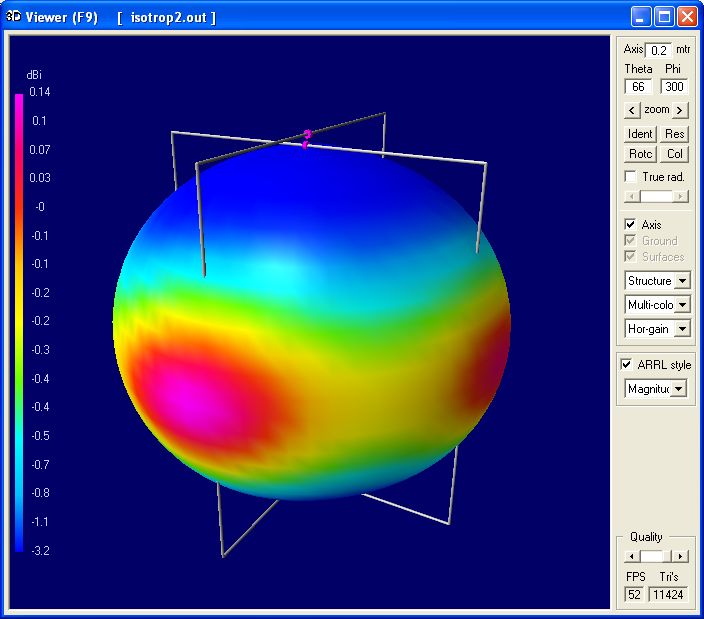Click the zoom in right arrow button
Viewport: 704px width, 619px height.
(x=680, y=110)
